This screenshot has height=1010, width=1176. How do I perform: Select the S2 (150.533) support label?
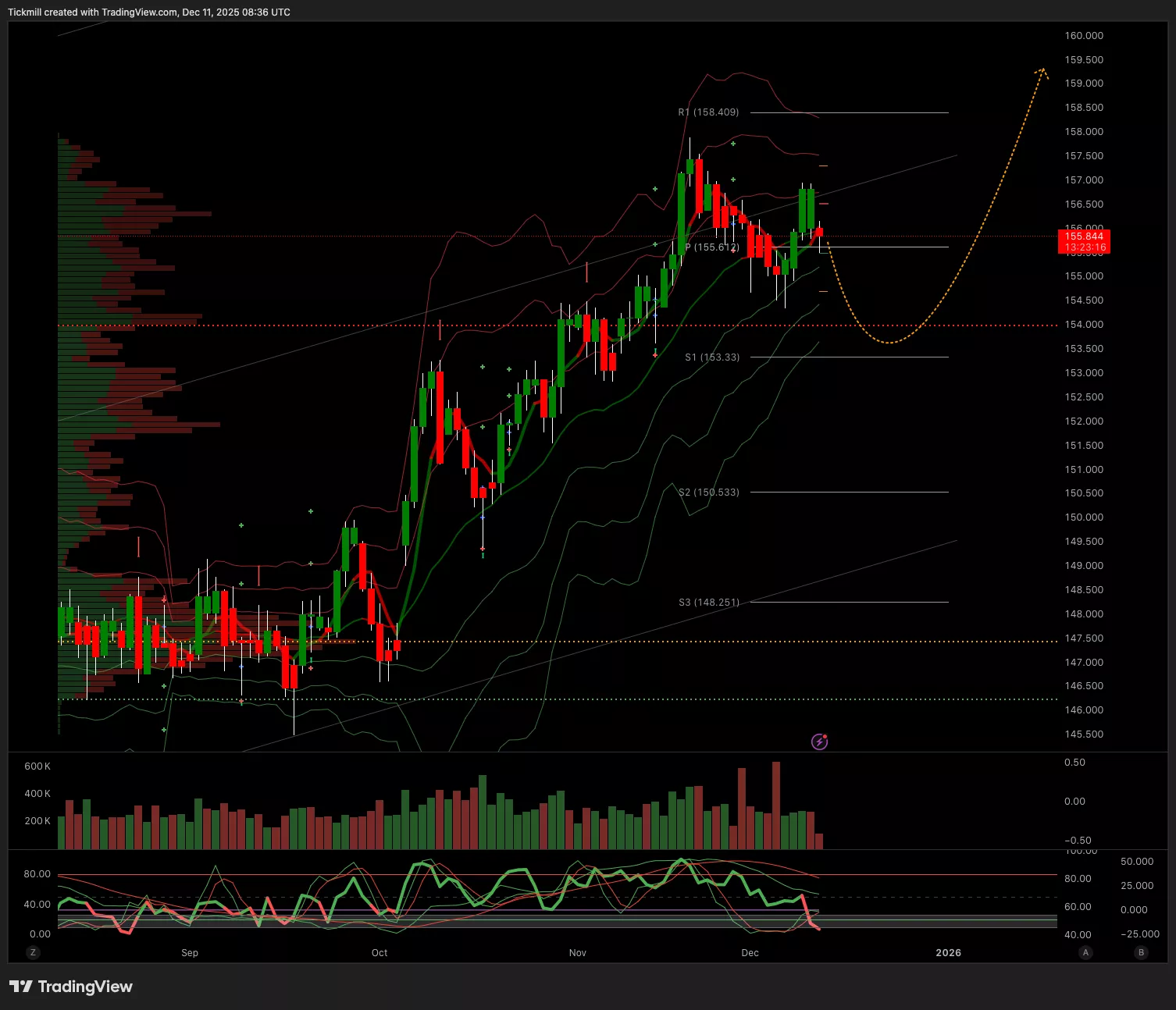[709, 493]
